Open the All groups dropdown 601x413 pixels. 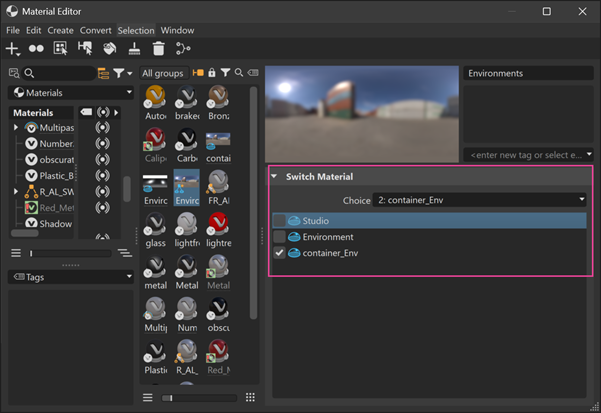[x=164, y=73]
